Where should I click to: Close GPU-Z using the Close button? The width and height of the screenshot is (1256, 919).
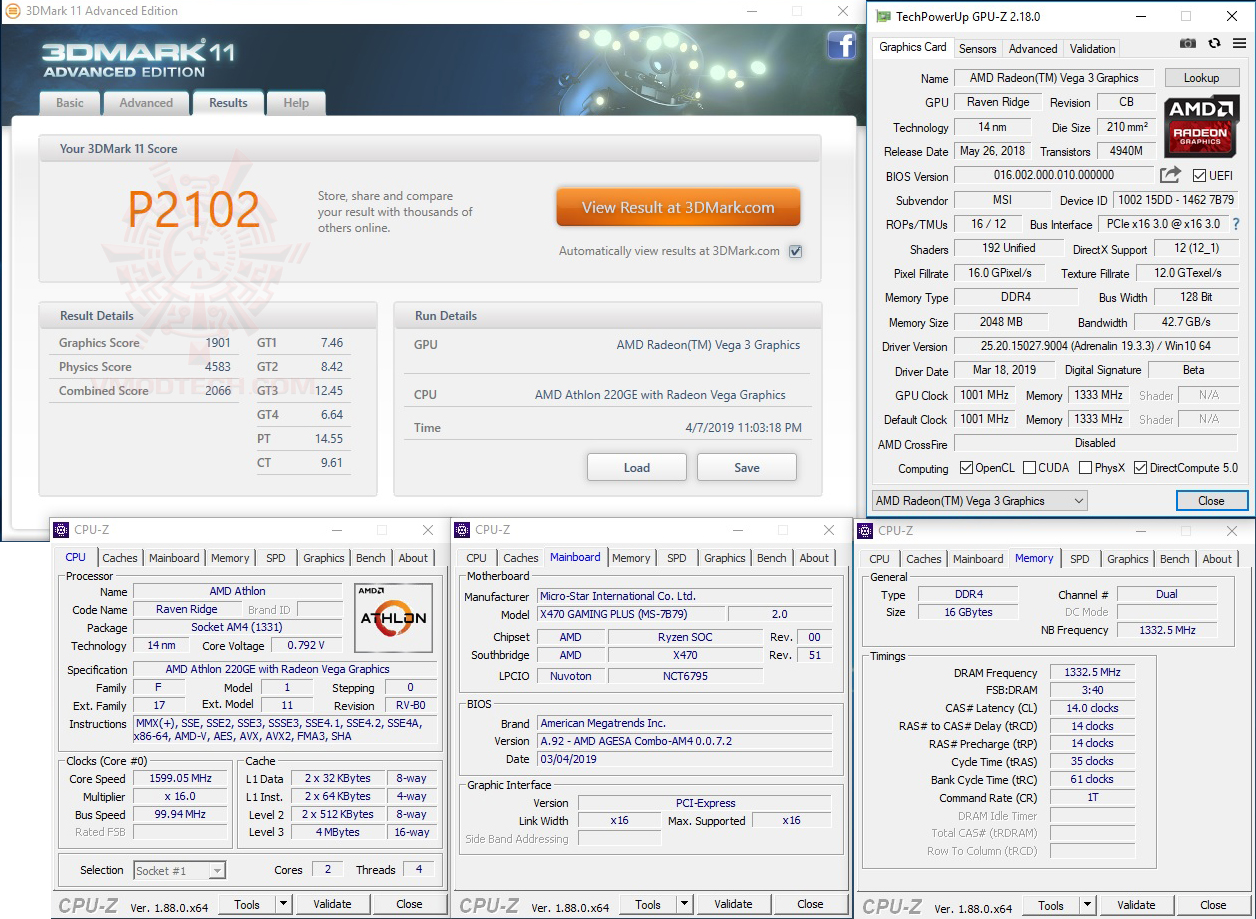(x=1211, y=501)
